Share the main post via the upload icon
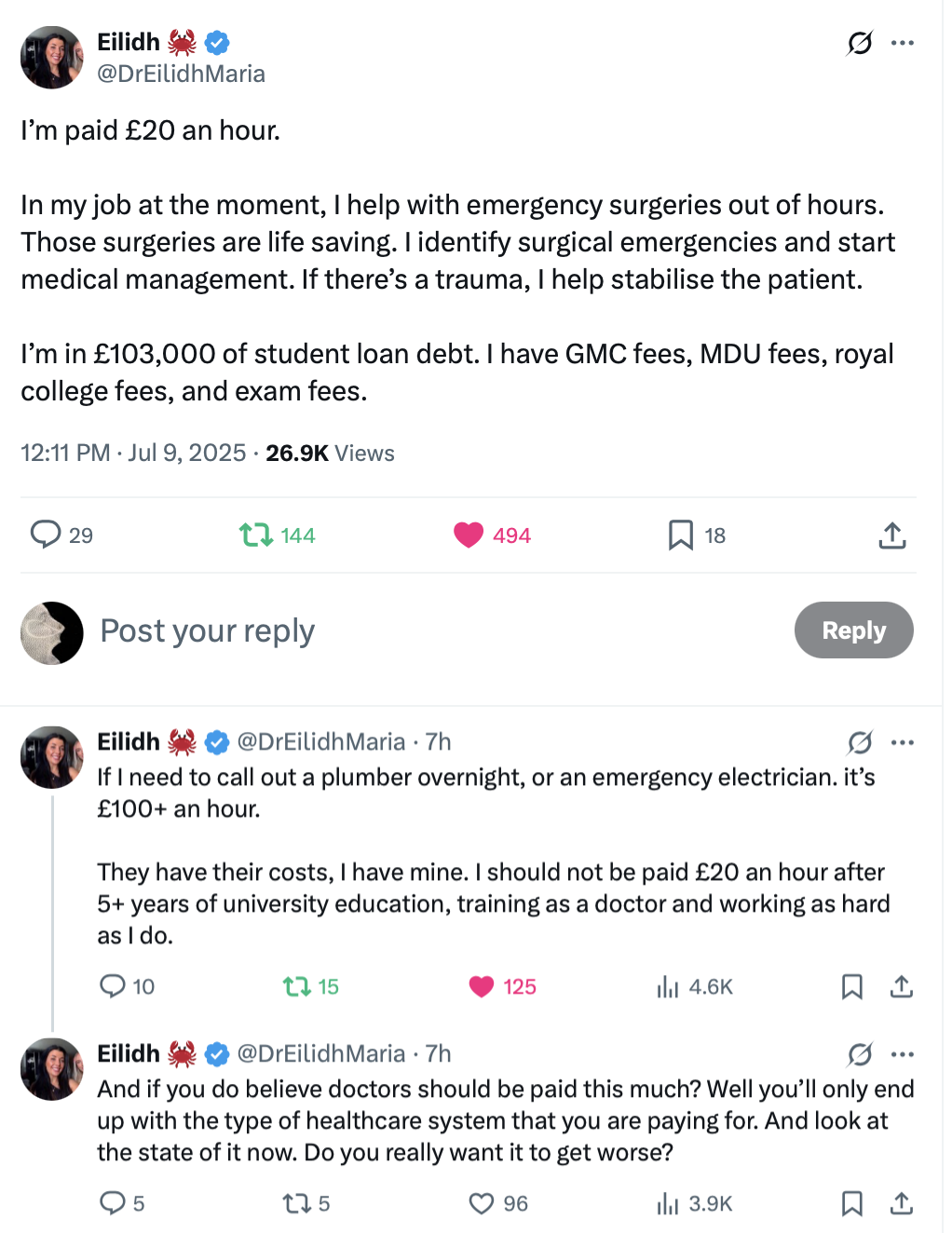The image size is (952, 1233). click(x=891, y=535)
